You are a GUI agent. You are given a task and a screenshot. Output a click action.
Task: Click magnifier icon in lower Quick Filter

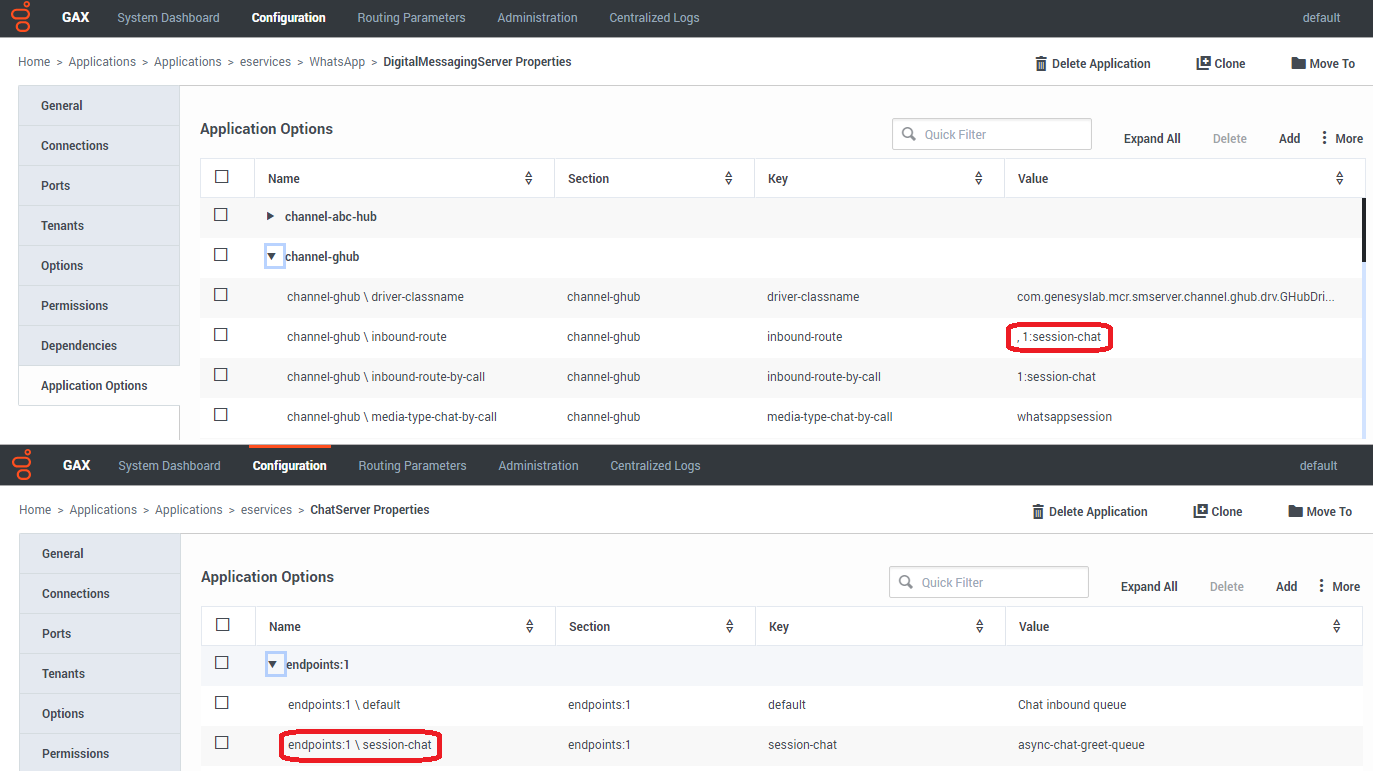[906, 582]
